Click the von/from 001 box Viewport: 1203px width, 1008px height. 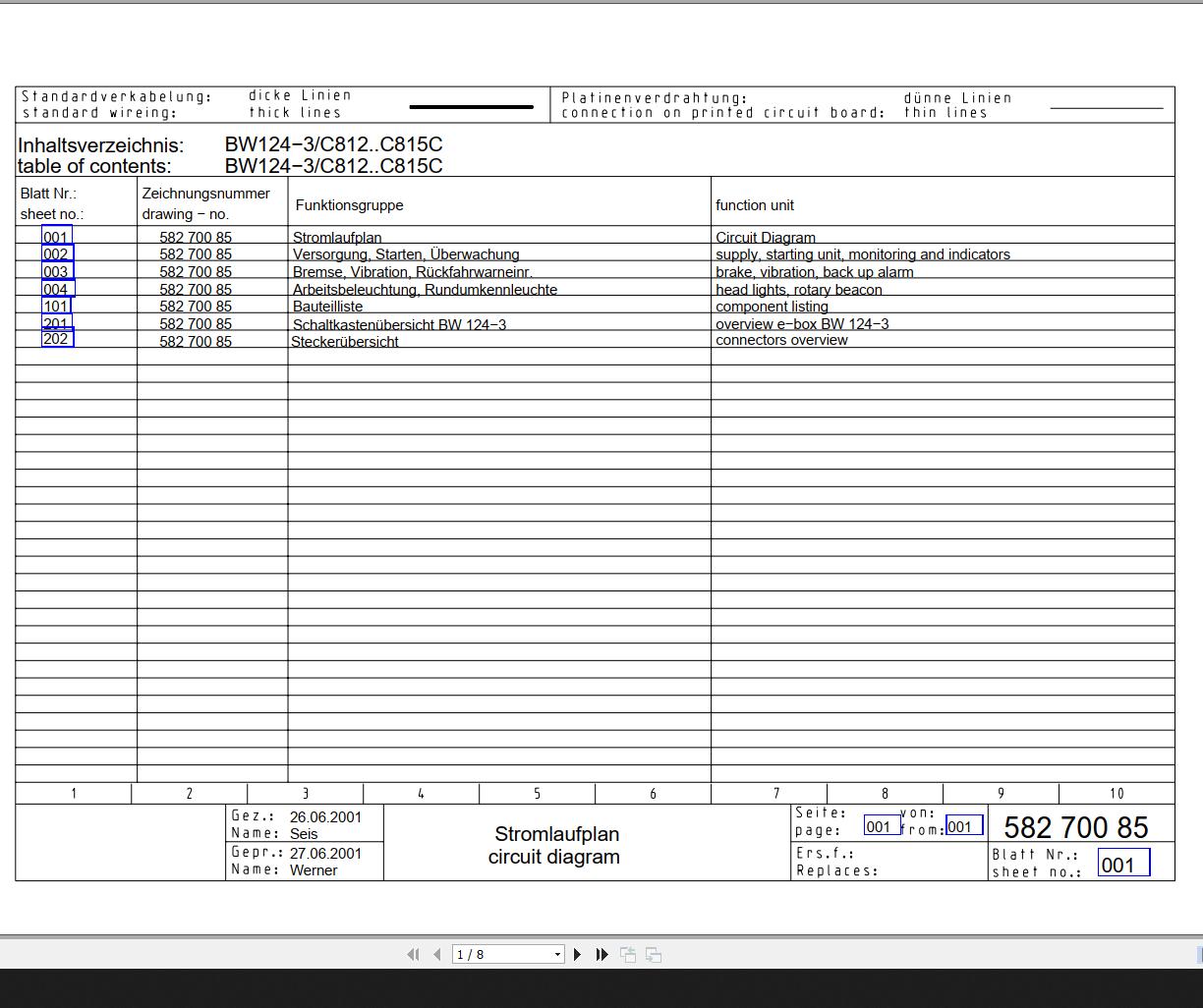click(964, 826)
